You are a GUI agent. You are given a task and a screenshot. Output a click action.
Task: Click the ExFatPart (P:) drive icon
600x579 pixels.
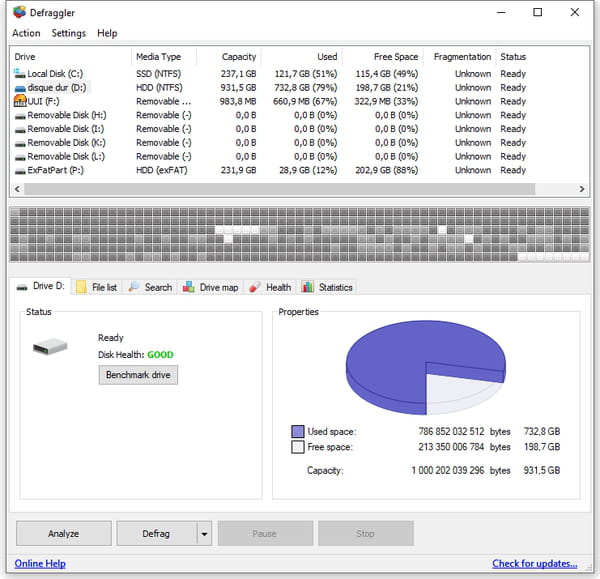[20, 171]
